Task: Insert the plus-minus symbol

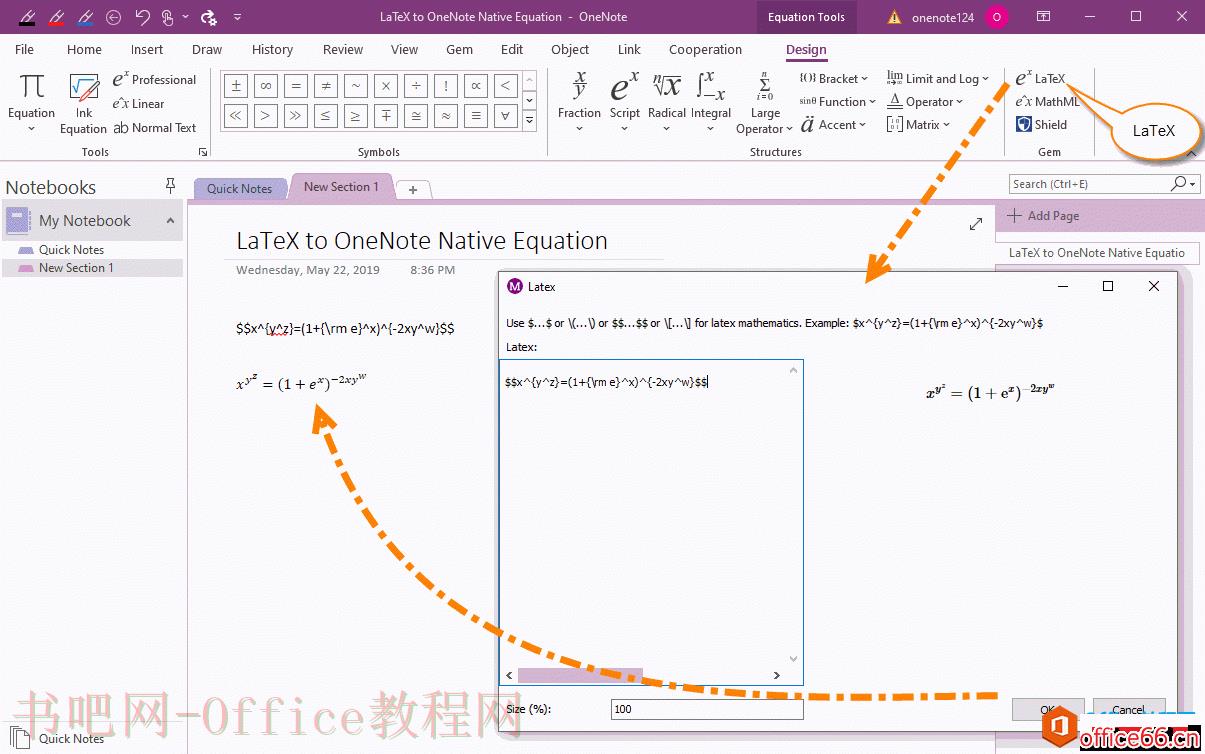Action: [x=236, y=86]
